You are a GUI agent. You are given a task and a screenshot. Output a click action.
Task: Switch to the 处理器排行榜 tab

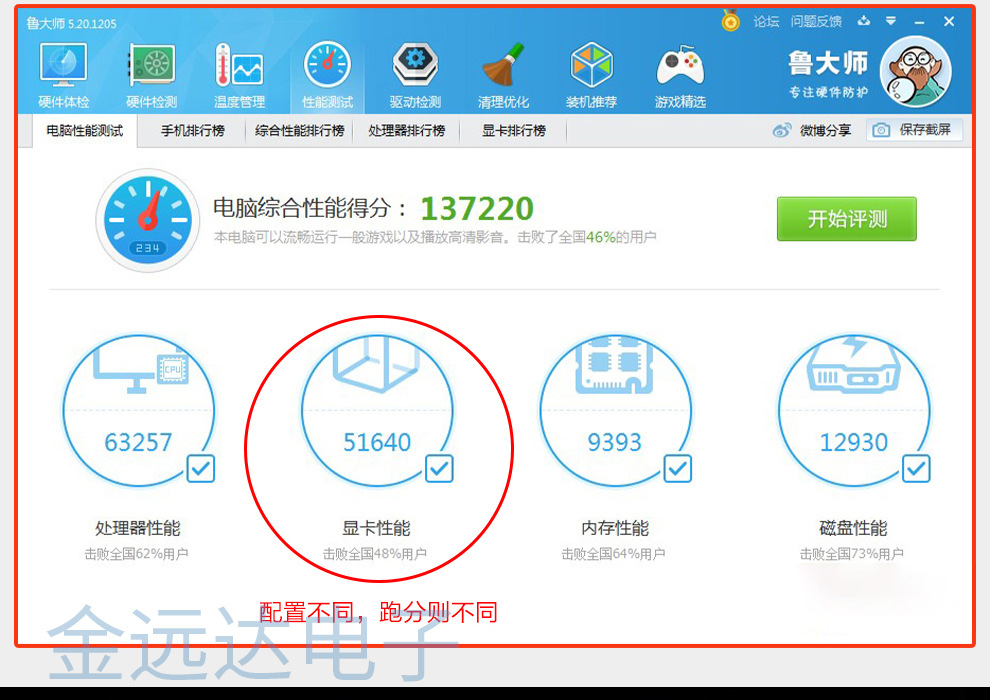(x=407, y=131)
